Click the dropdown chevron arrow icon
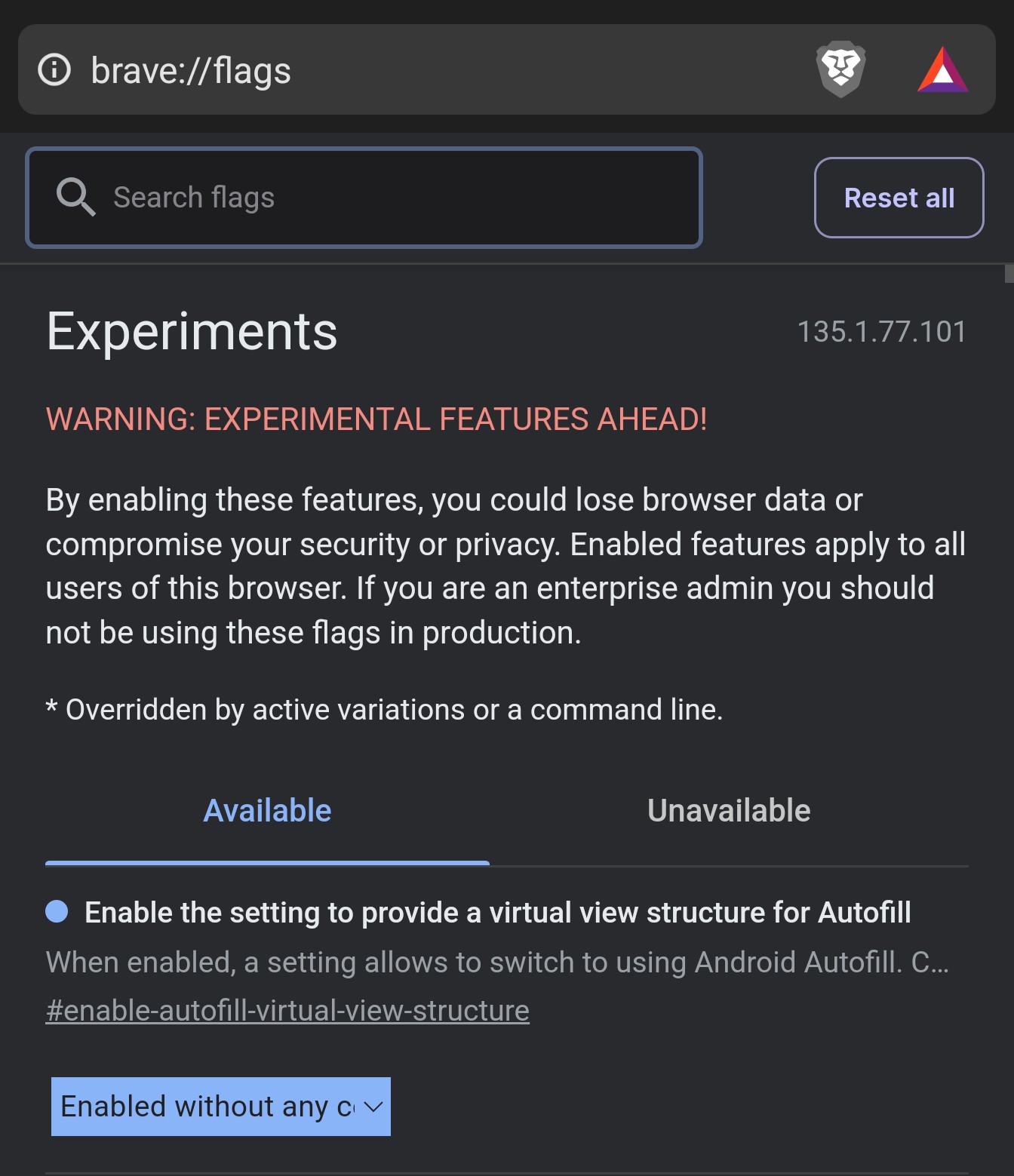 point(373,1107)
